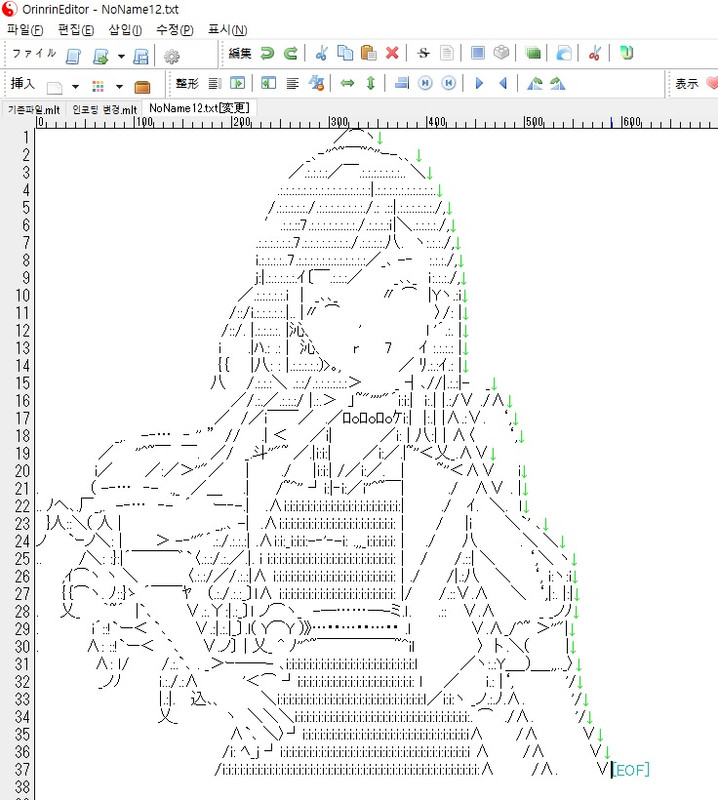Image resolution: width=718 pixels, height=800 pixels.
Task: Click the copy pages icon
Action: [345, 53]
